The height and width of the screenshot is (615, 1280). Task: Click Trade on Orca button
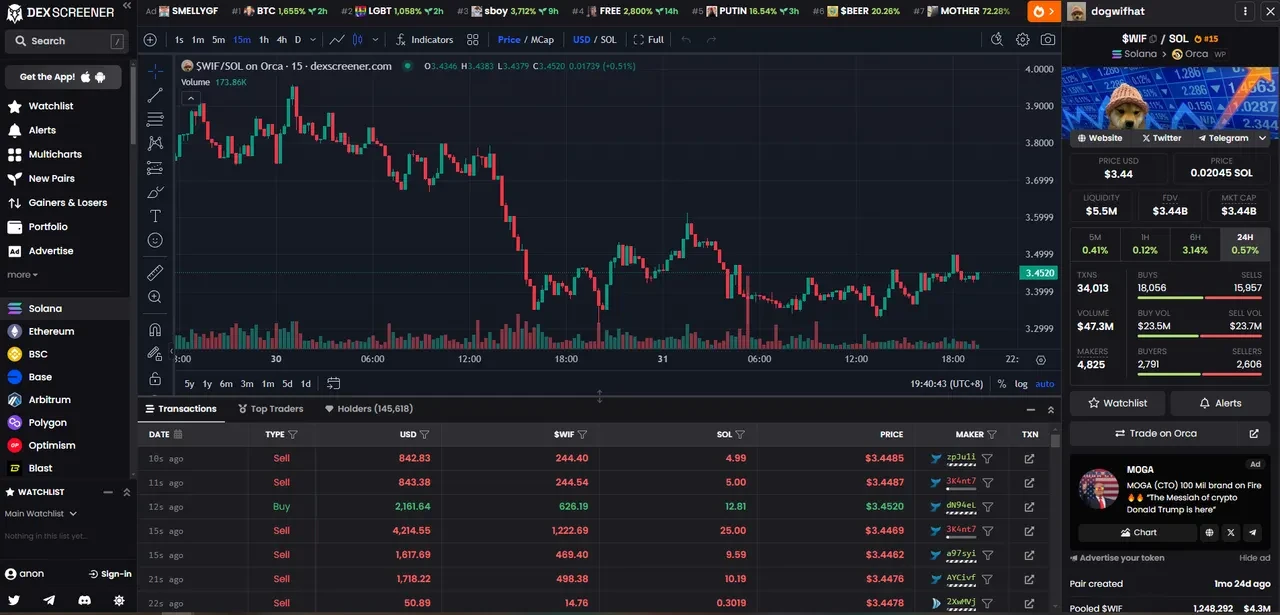click(1155, 434)
